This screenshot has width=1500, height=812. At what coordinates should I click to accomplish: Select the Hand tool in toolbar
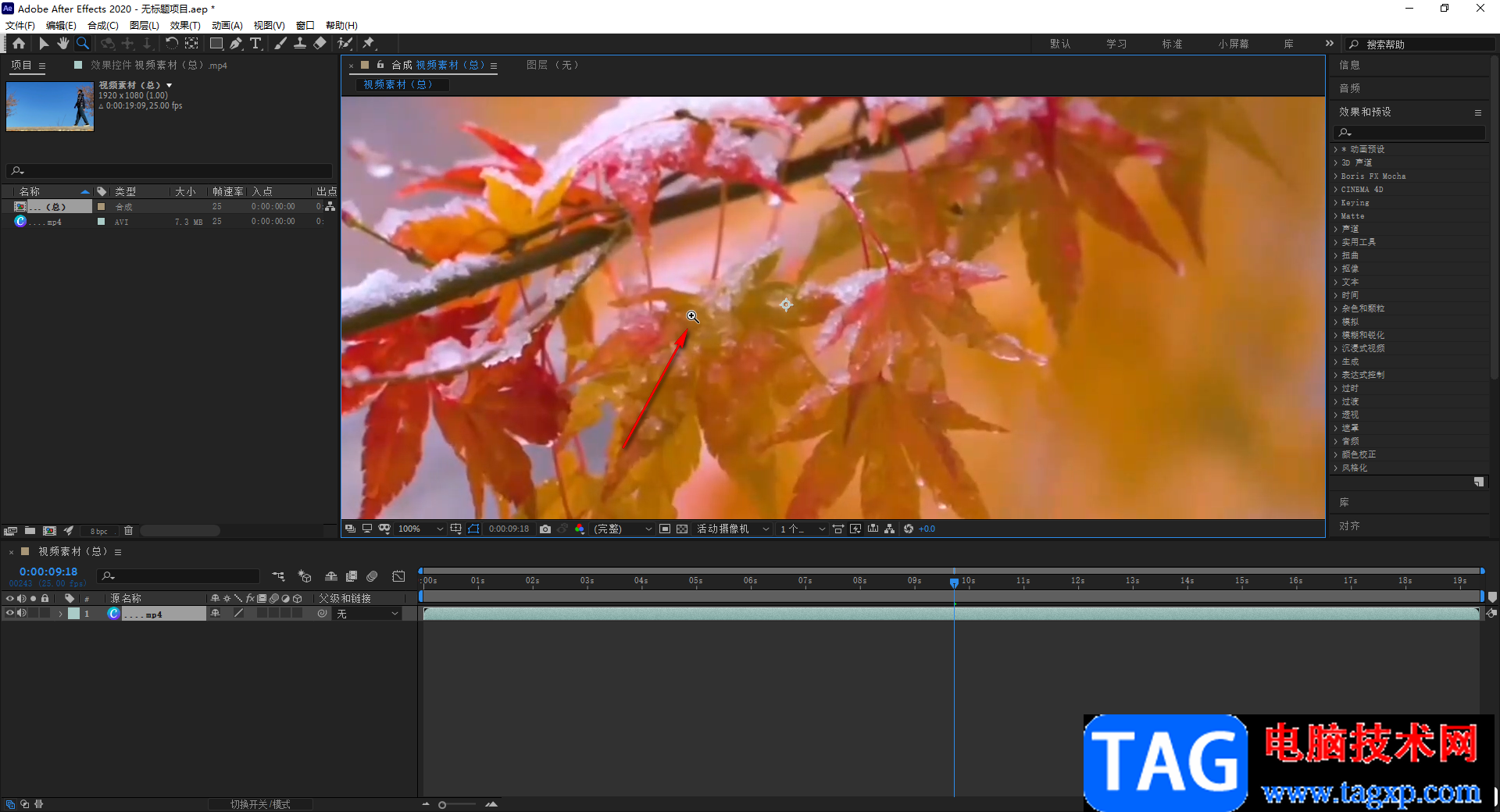coord(62,44)
